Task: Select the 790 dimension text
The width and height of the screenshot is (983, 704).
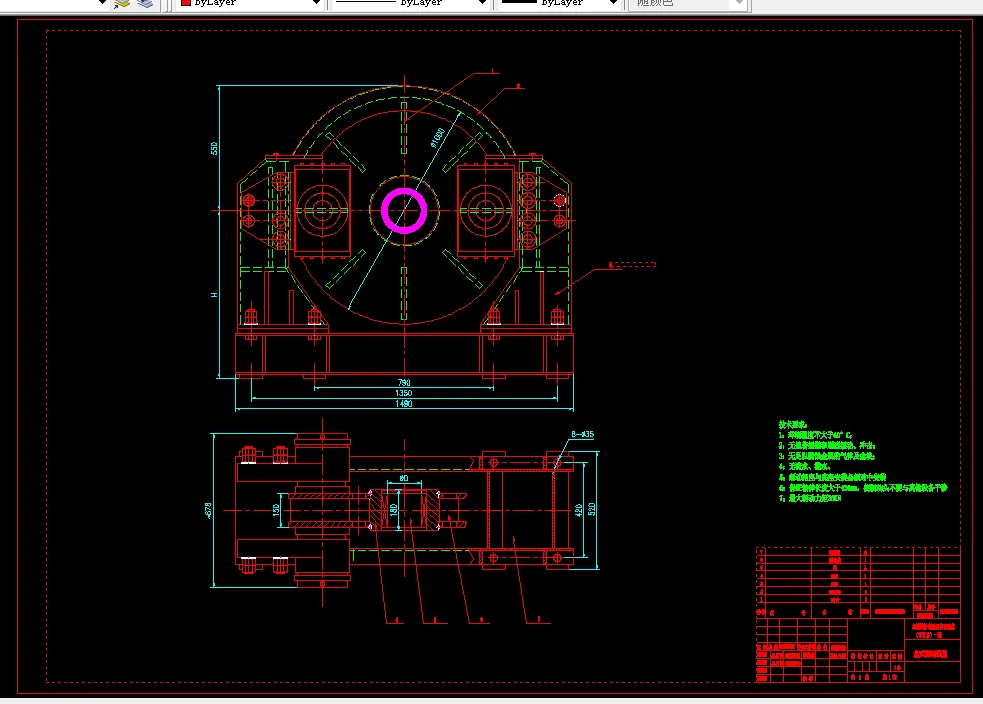Action: (404, 382)
